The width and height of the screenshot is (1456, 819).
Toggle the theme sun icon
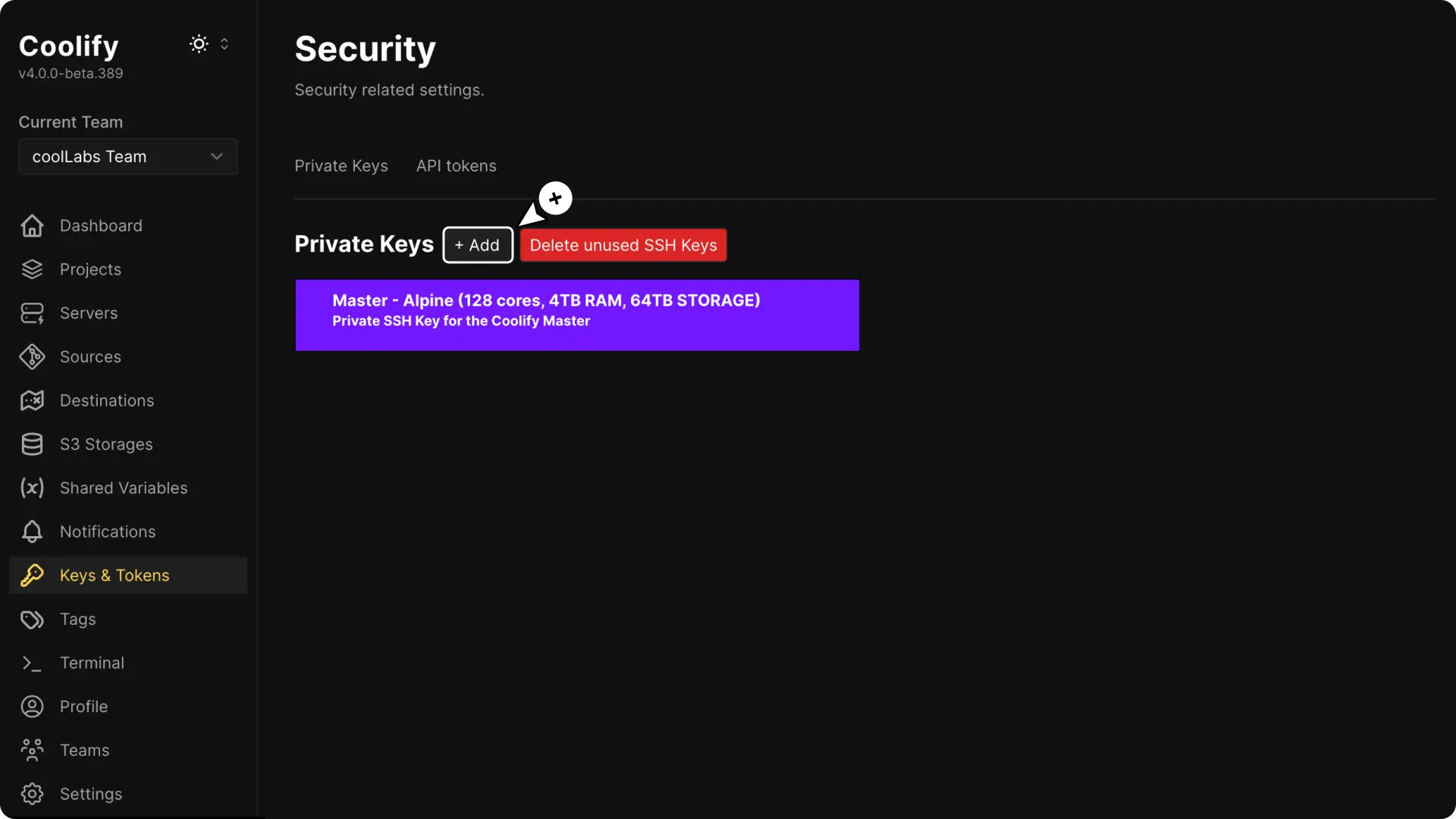pyautogui.click(x=199, y=44)
